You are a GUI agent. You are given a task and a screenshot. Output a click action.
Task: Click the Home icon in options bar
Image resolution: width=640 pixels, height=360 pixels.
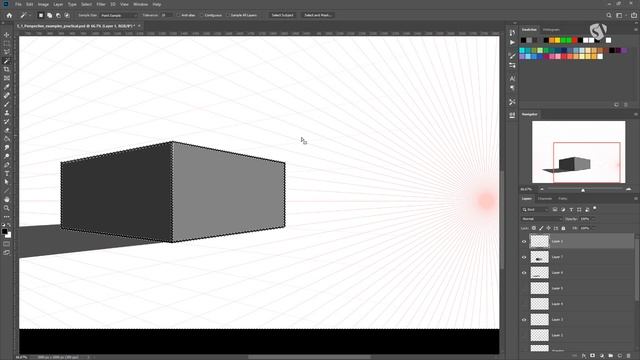9,15
